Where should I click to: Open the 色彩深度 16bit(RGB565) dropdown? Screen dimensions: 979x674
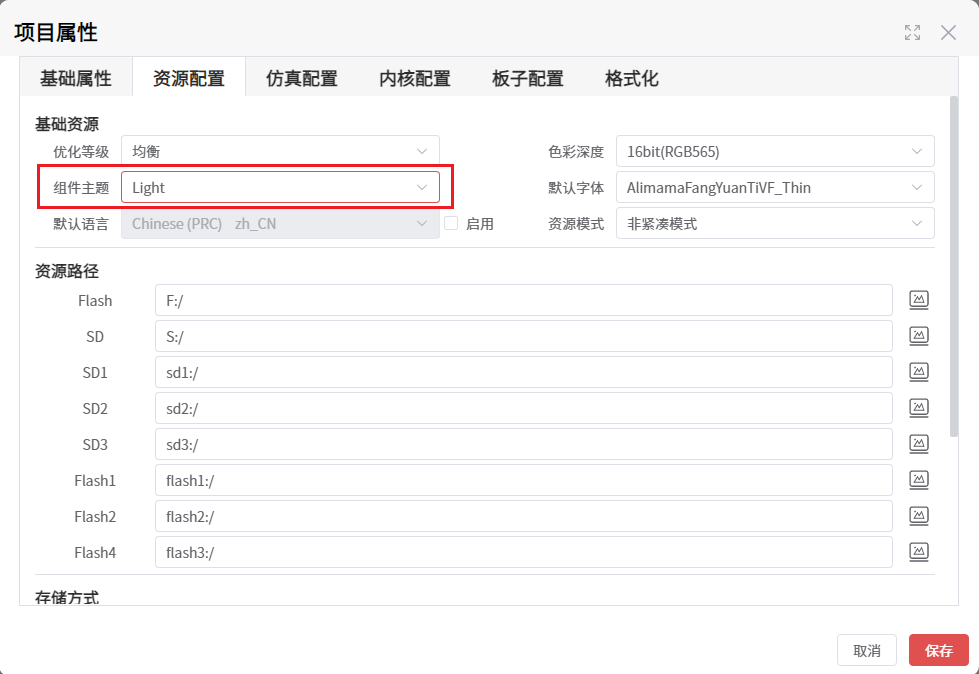774,151
